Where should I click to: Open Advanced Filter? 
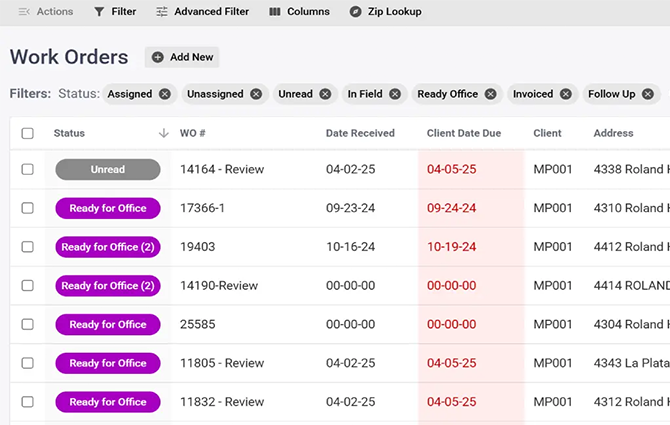point(203,12)
